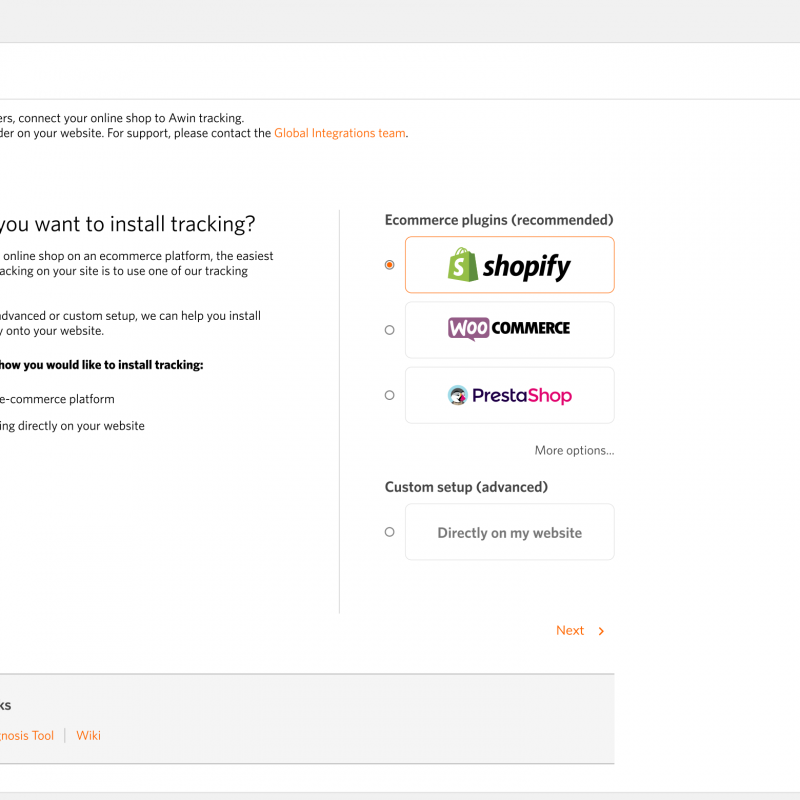Click the Directly on my website card
This screenshot has height=800, width=800.
coord(509,532)
